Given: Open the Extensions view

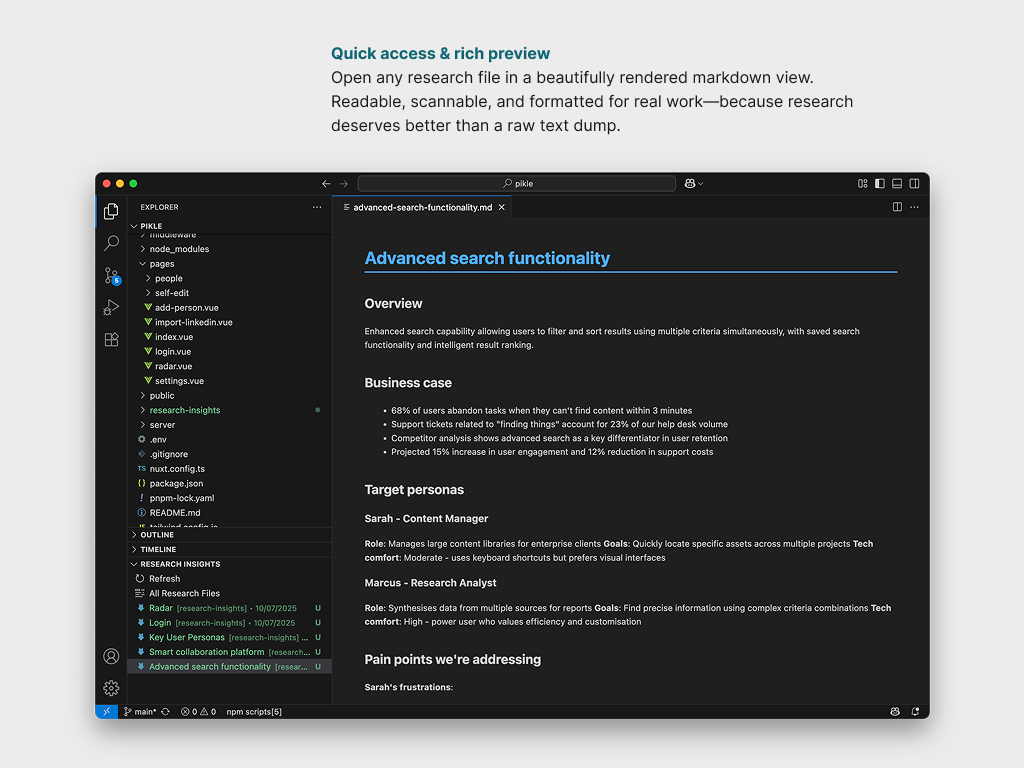Looking at the screenshot, I should point(111,339).
